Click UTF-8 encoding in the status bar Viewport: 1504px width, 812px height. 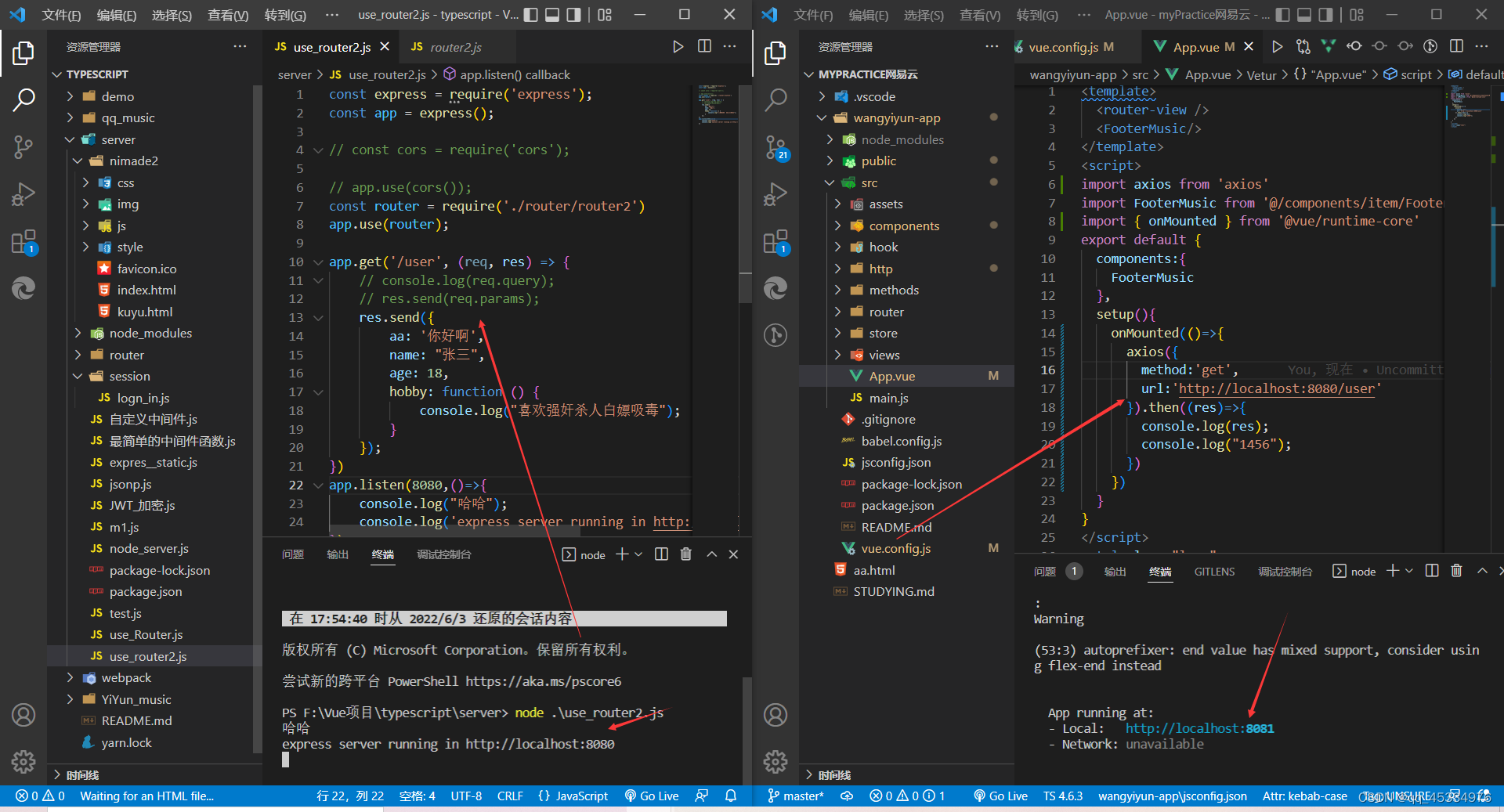(x=466, y=796)
